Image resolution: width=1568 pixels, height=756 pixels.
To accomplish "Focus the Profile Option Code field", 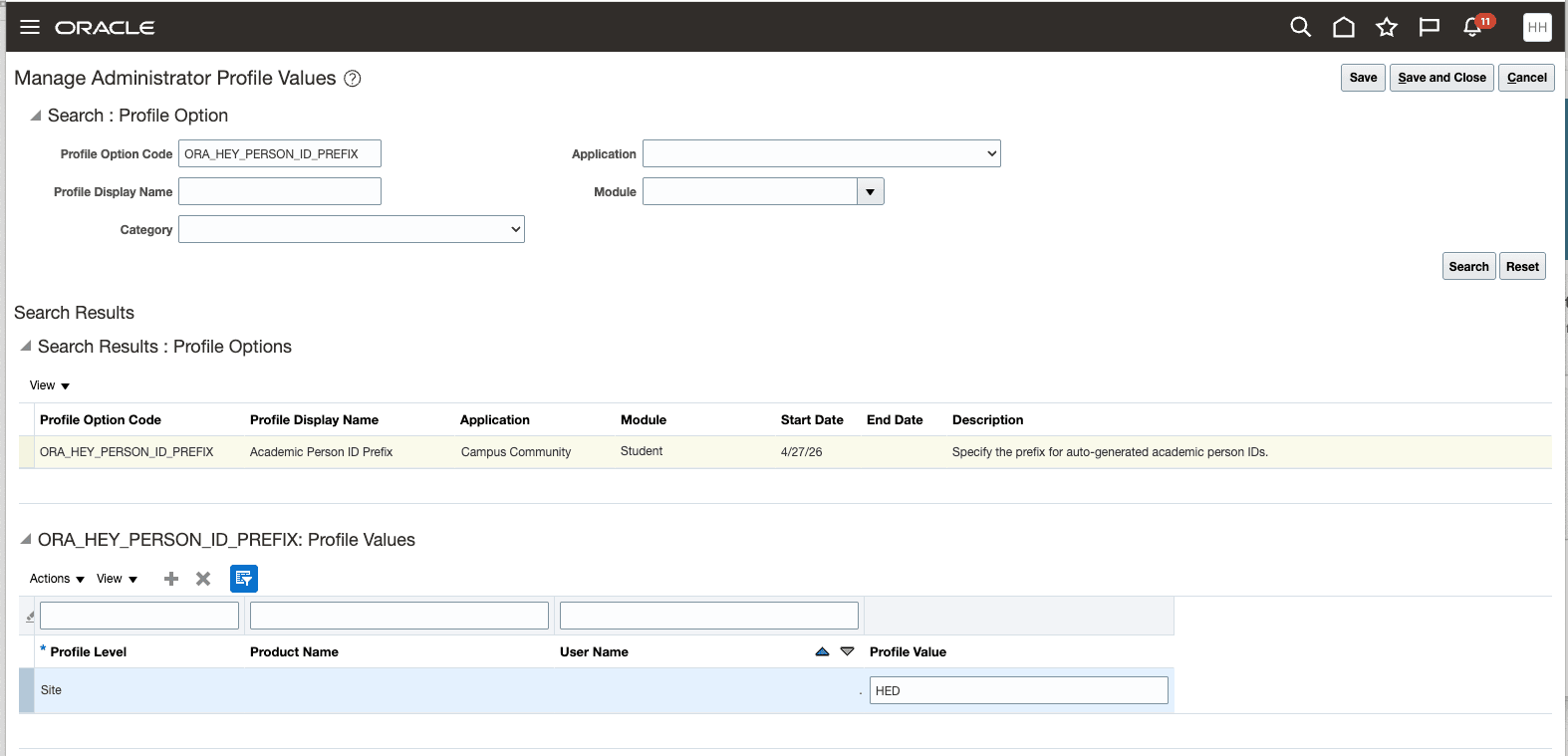I will pos(280,153).
